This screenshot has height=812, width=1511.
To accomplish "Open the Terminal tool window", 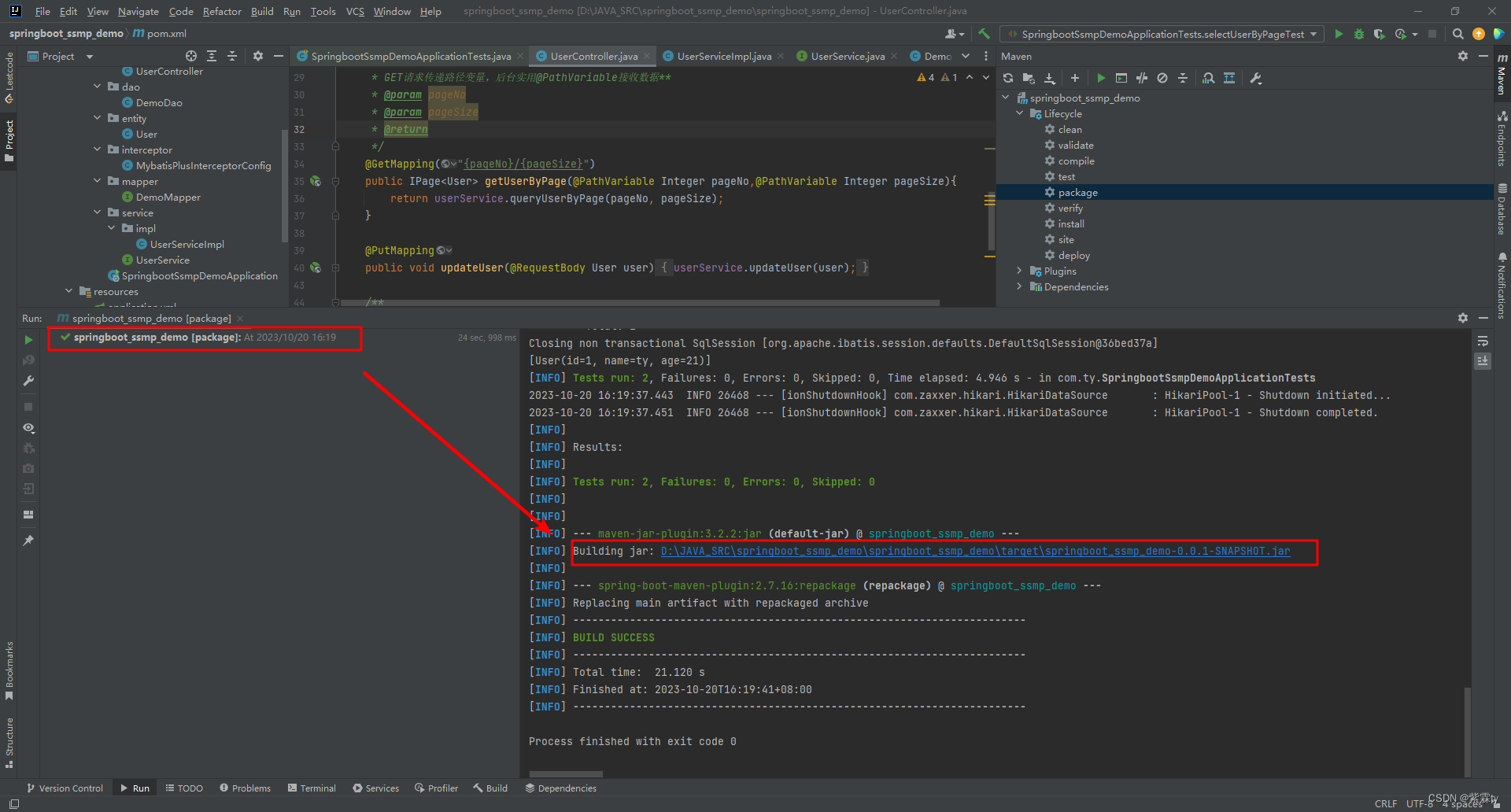I will tap(312, 788).
